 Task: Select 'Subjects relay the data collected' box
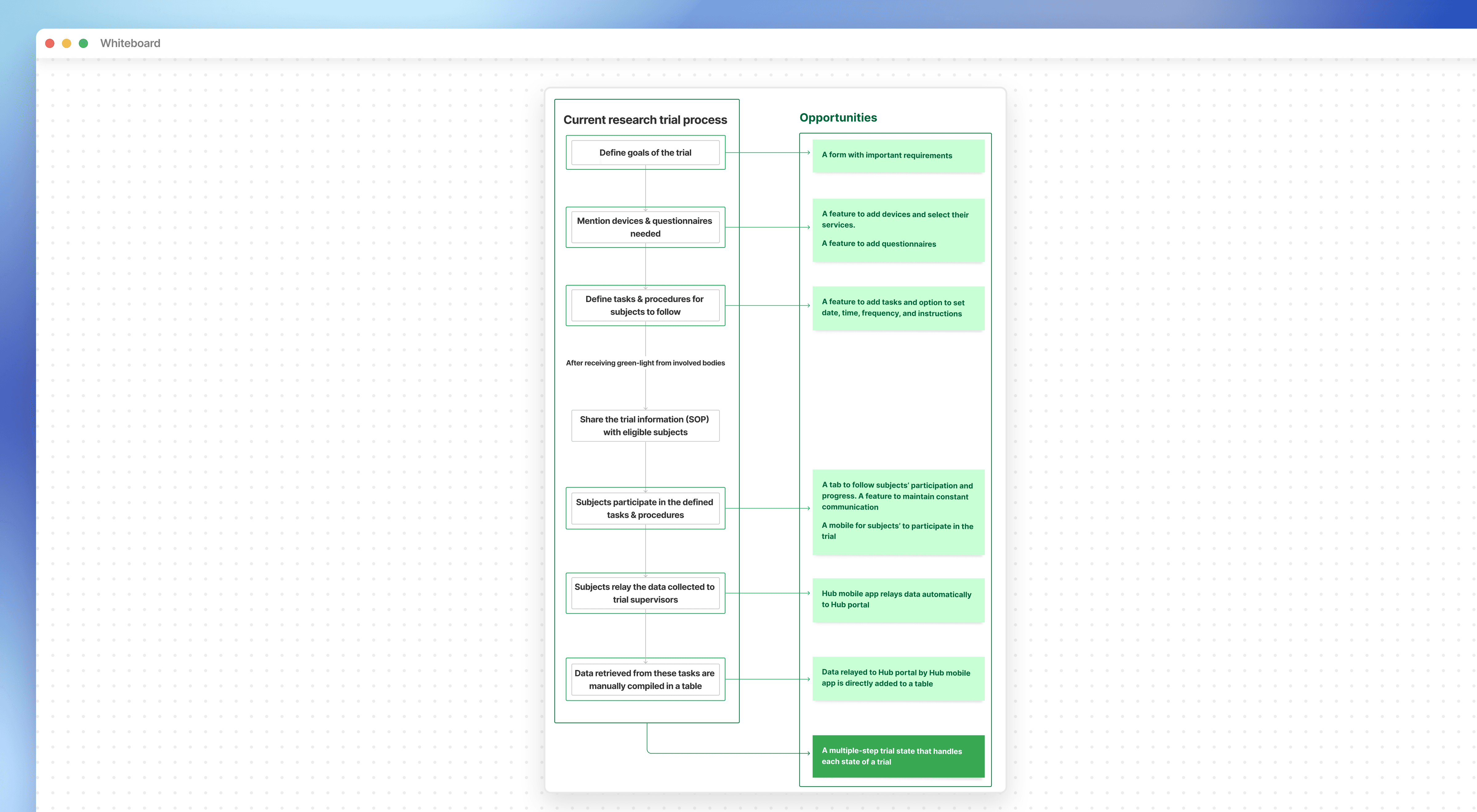point(645,593)
